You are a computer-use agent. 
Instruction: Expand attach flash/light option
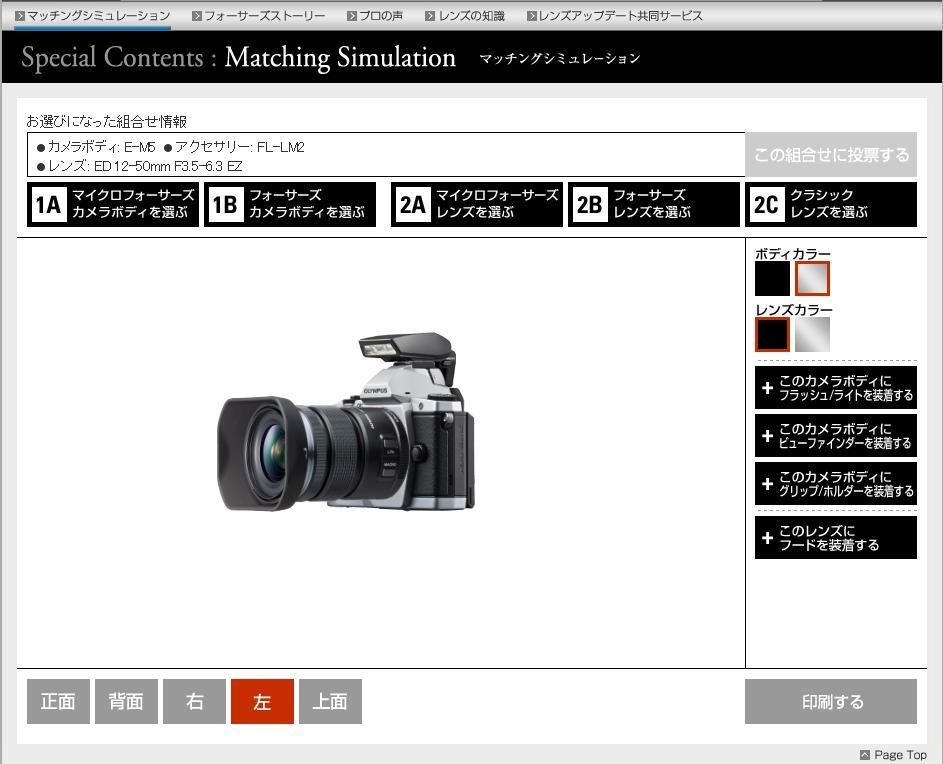tap(835, 388)
